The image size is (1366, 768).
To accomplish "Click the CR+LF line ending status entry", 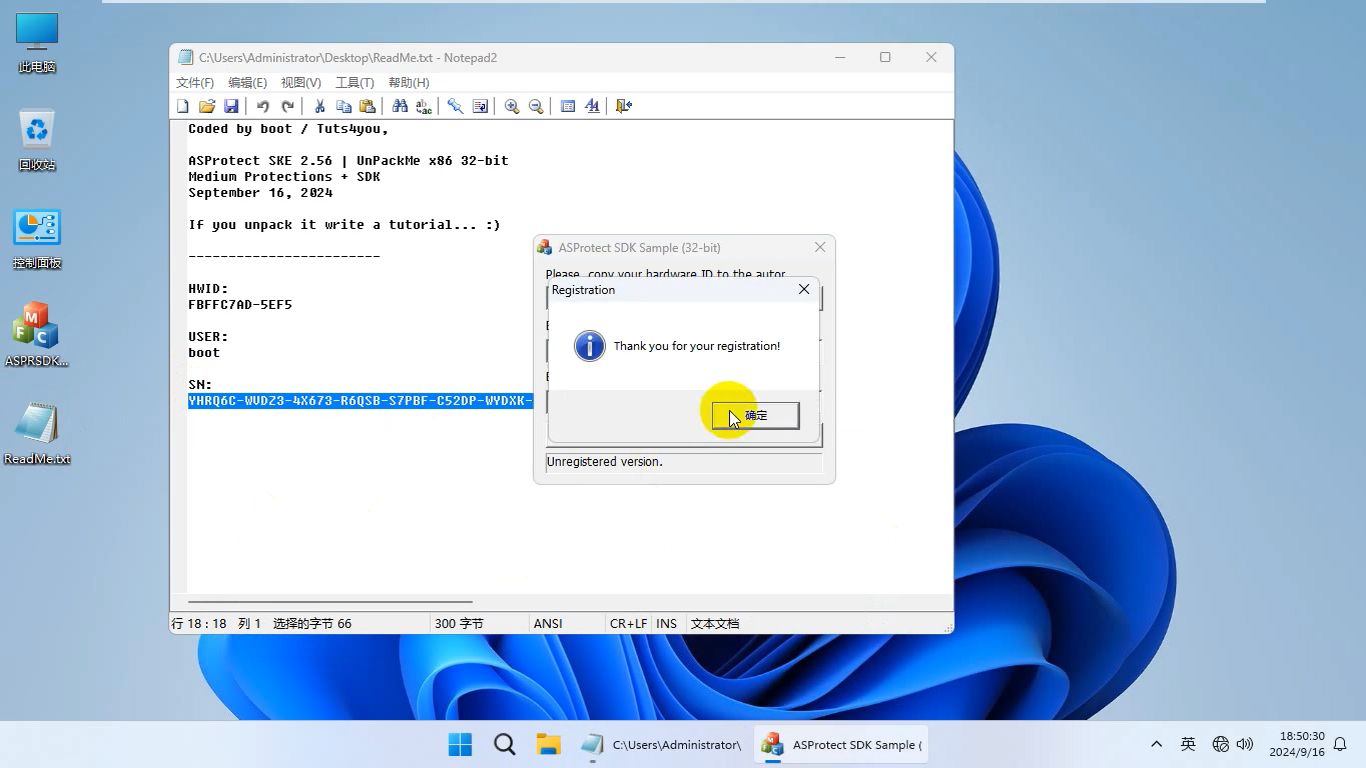I will click(x=629, y=623).
